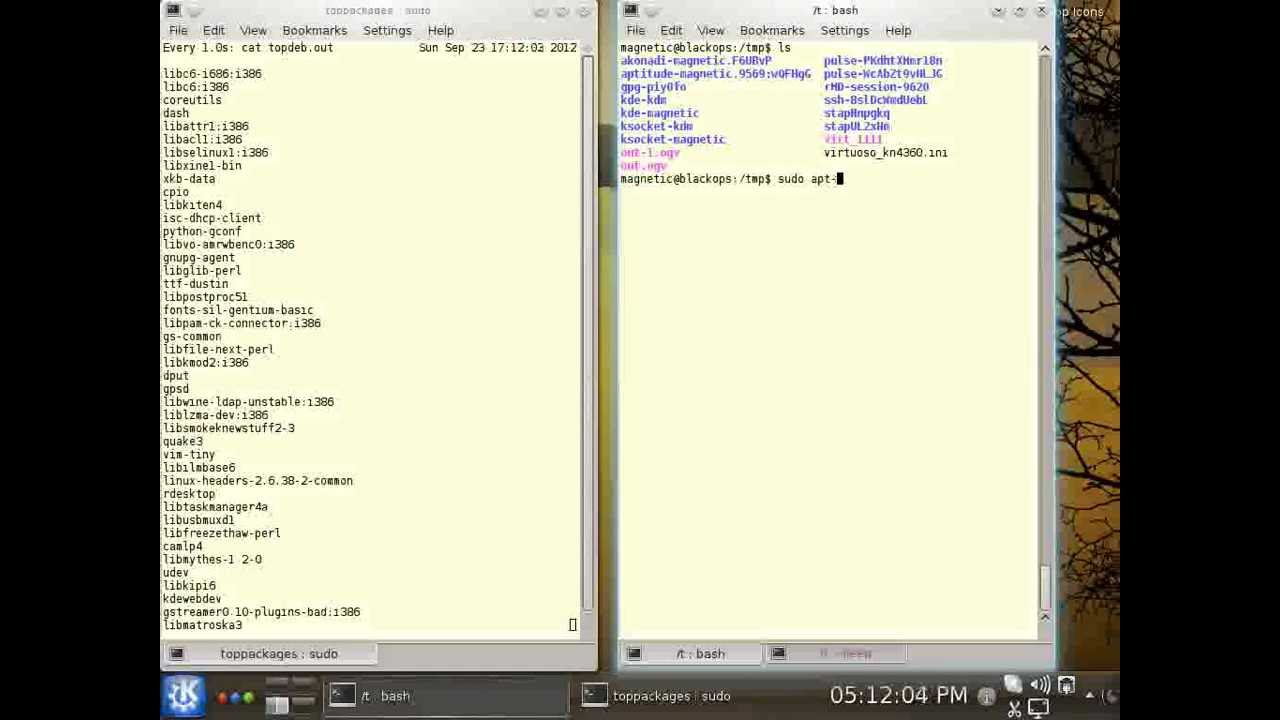
Task: Open Klipper scissors clipboard tray icon
Action: (x=1014, y=709)
